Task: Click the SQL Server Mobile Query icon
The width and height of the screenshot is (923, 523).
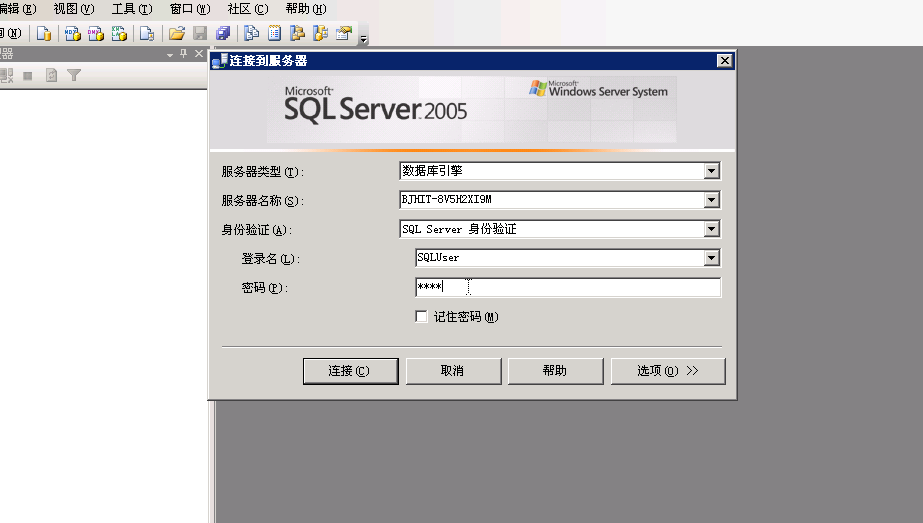Action: 147,34
